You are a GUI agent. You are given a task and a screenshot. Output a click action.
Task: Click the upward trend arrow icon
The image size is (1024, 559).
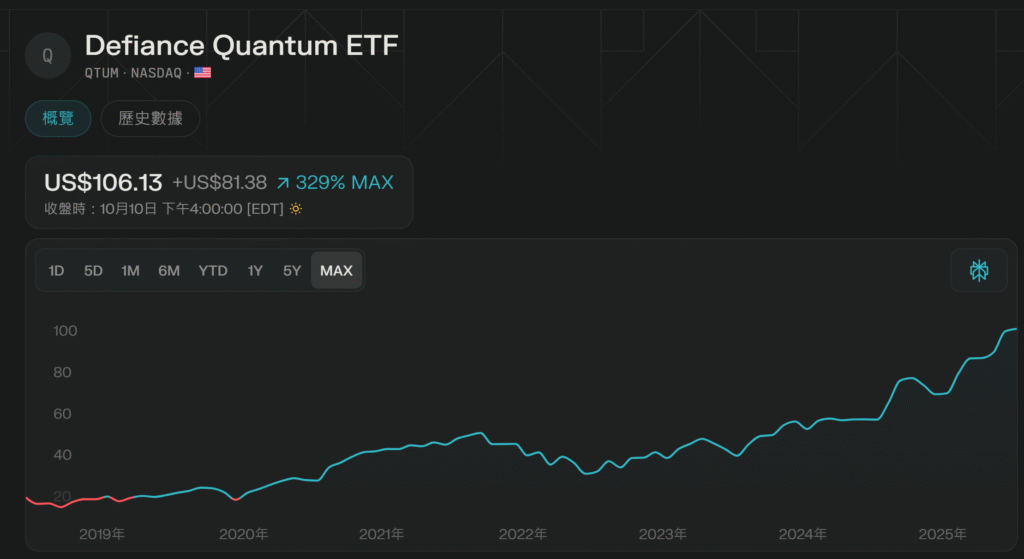[283, 183]
